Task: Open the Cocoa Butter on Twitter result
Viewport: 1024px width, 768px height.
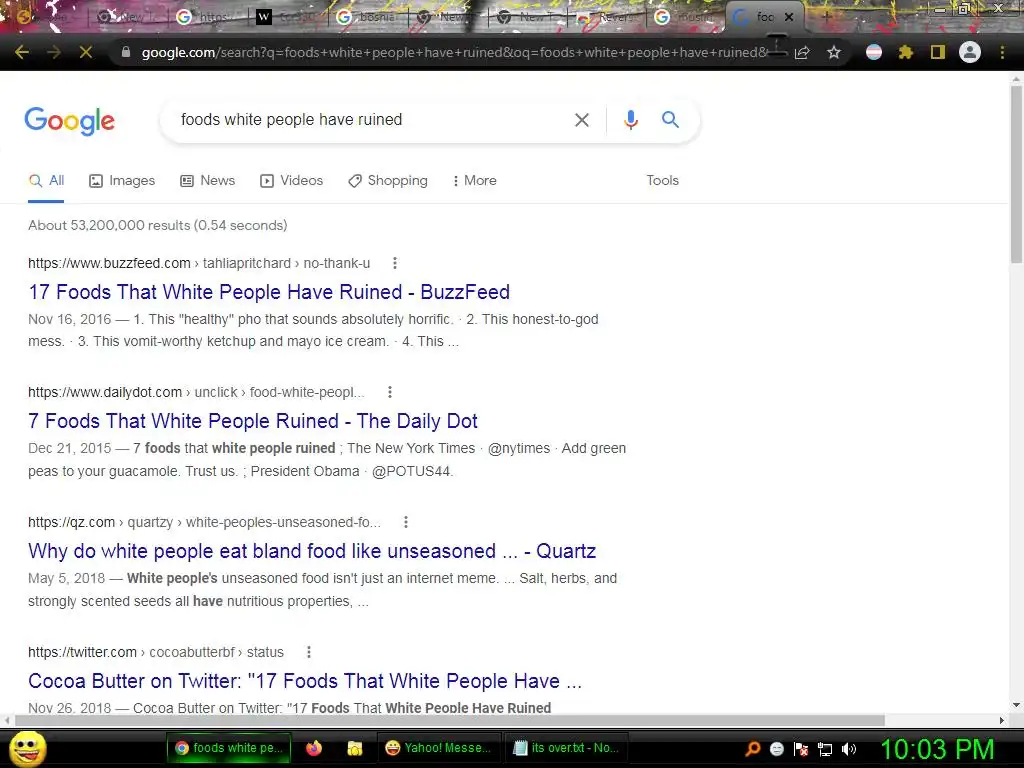Action: click(x=305, y=681)
